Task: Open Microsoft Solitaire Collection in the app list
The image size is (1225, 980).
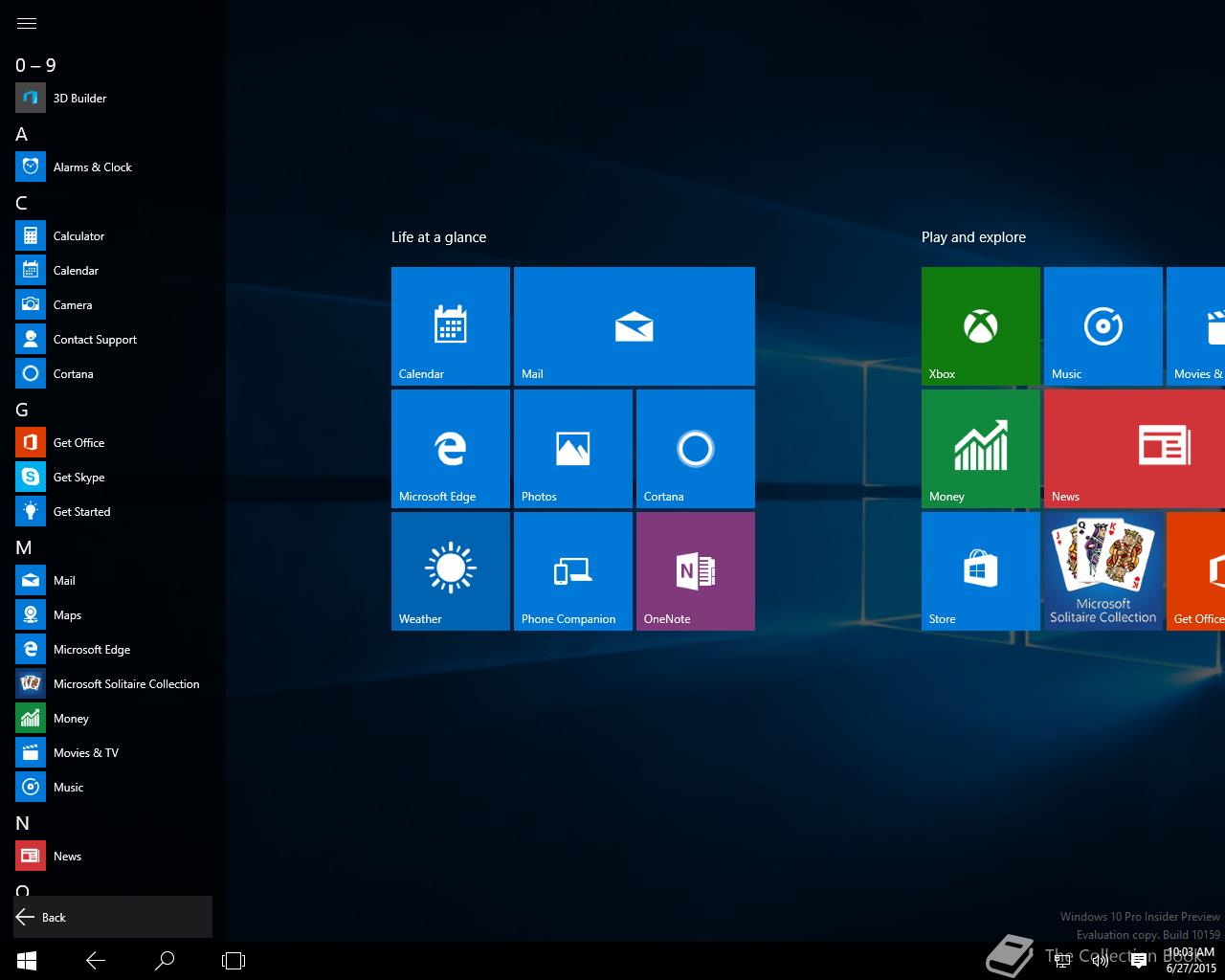Action: click(113, 683)
